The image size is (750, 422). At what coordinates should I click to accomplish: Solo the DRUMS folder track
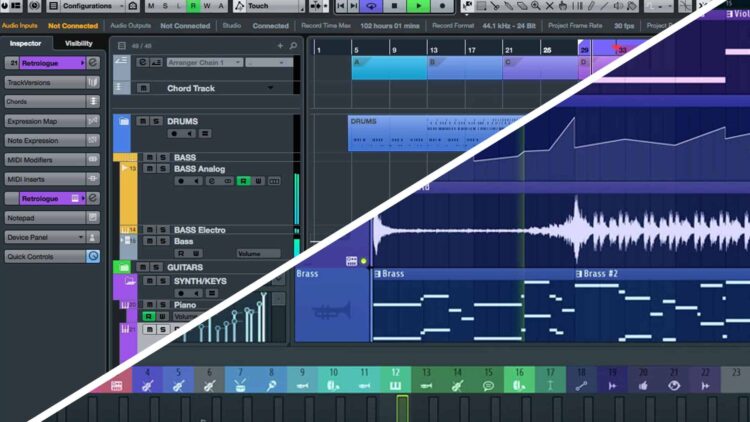pyautogui.click(x=156, y=121)
